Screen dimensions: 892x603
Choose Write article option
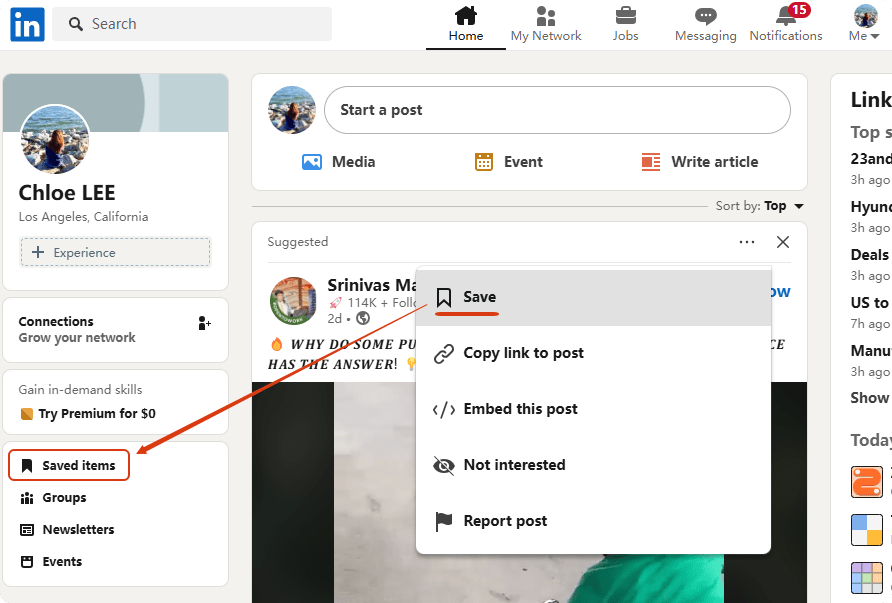point(699,162)
